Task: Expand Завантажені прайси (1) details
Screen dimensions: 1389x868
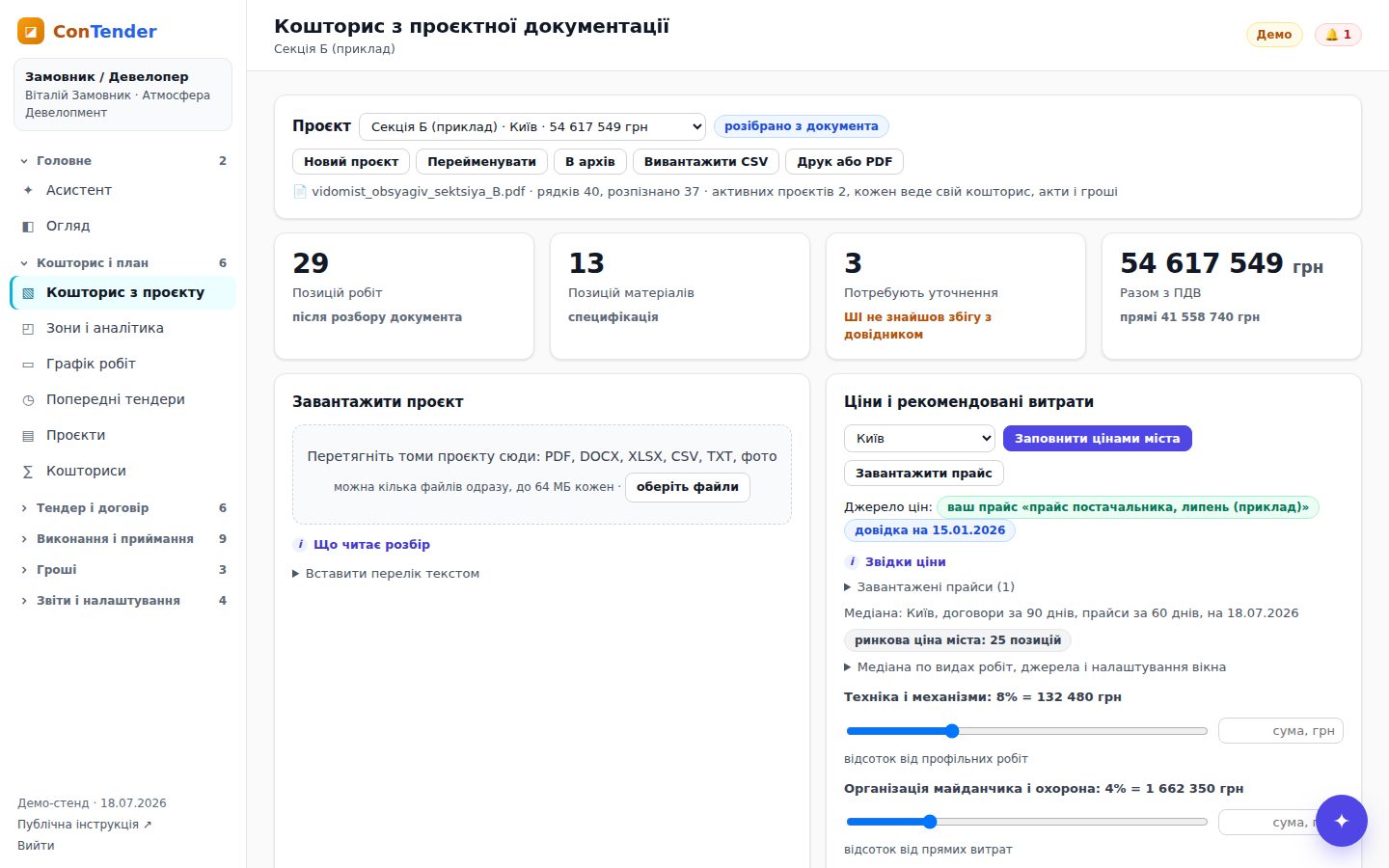Action: click(x=929, y=586)
